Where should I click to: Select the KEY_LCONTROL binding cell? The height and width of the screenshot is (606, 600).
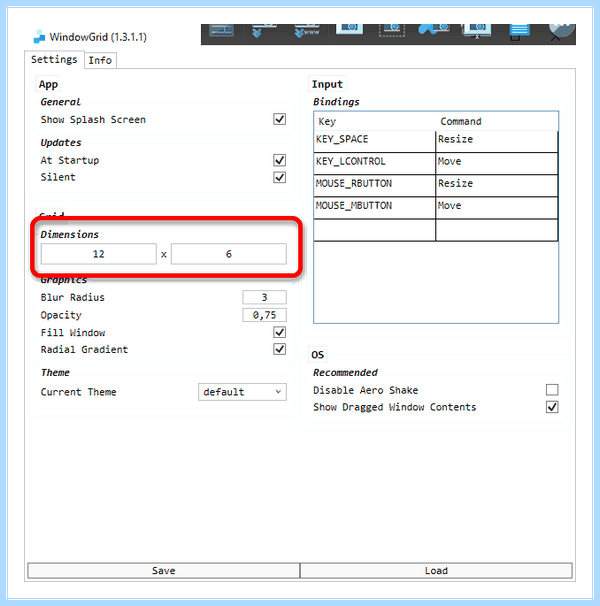[x=374, y=162]
